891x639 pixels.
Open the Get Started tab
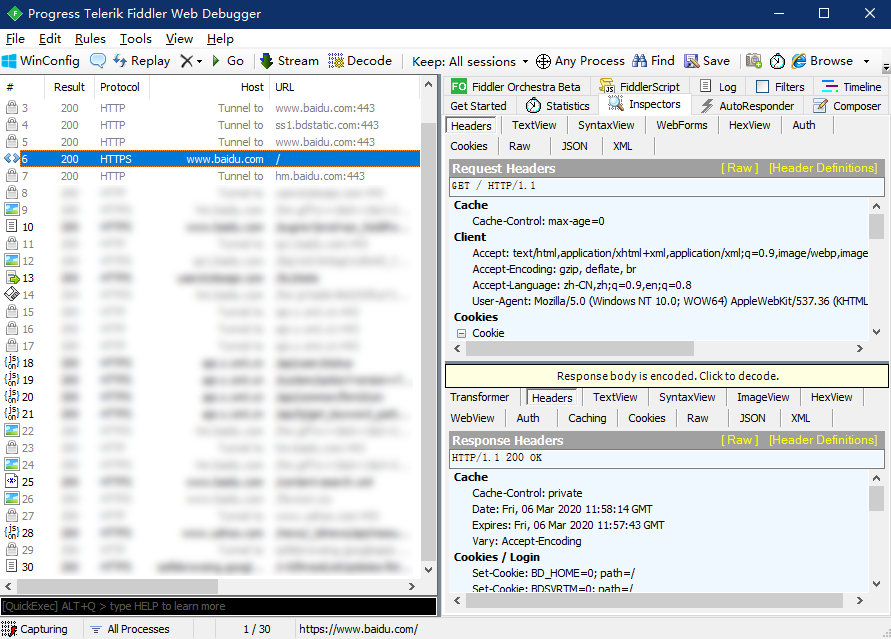tap(478, 106)
